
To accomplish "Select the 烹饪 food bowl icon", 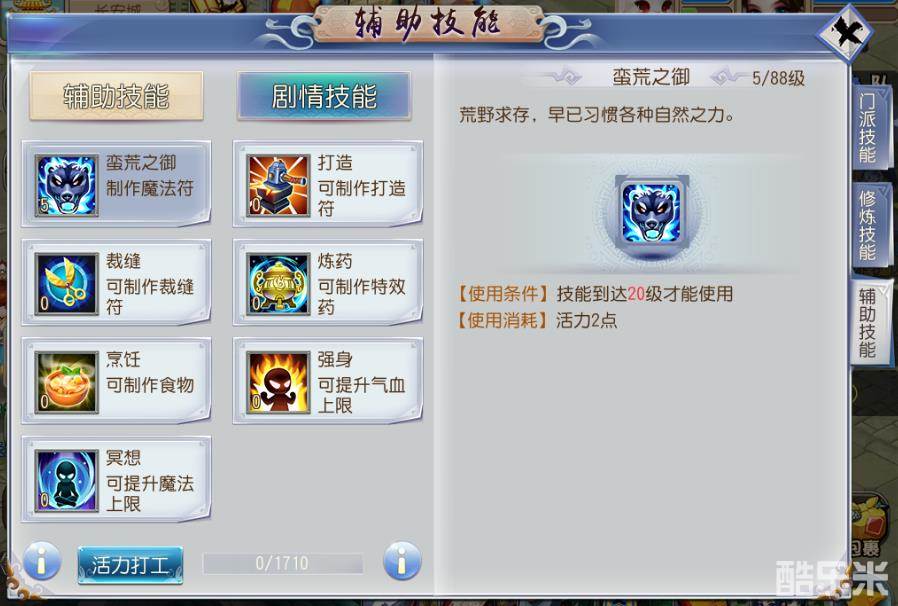I will tap(66, 382).
